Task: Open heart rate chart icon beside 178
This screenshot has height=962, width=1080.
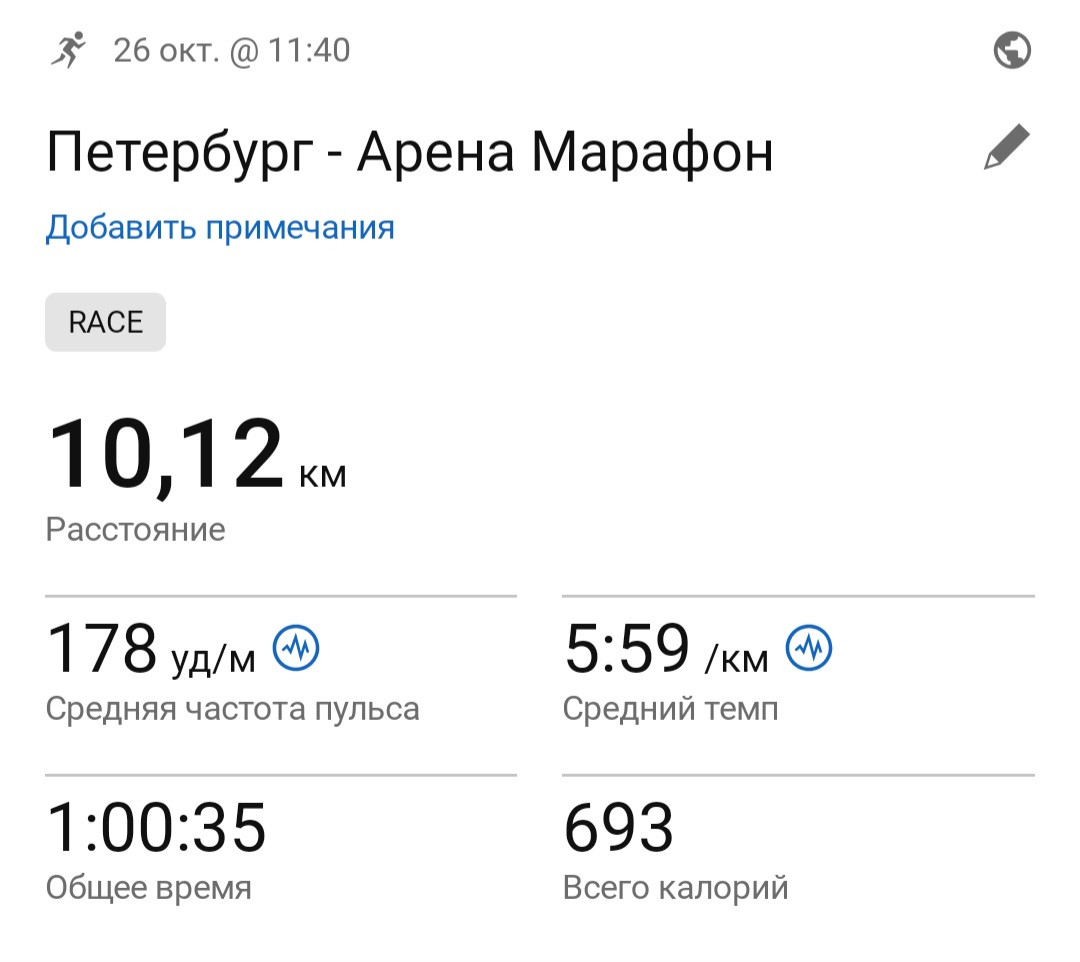Action: [296, 648]
